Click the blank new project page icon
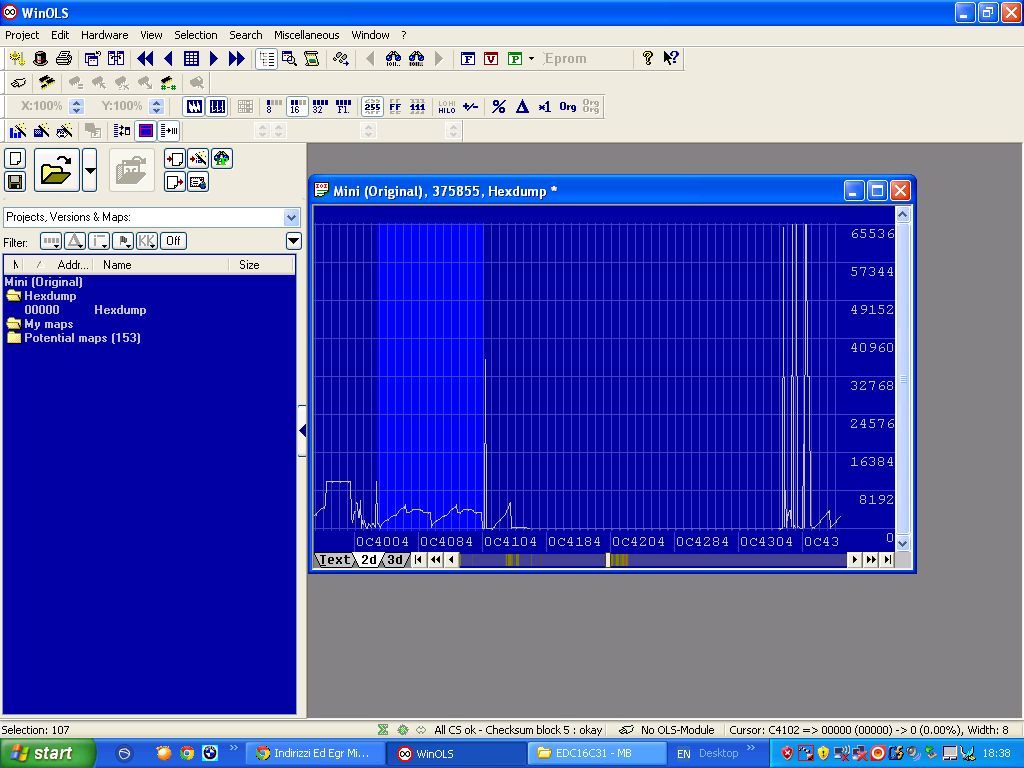Viewport: 1024px width, 768px height. (x=16, y=159)
